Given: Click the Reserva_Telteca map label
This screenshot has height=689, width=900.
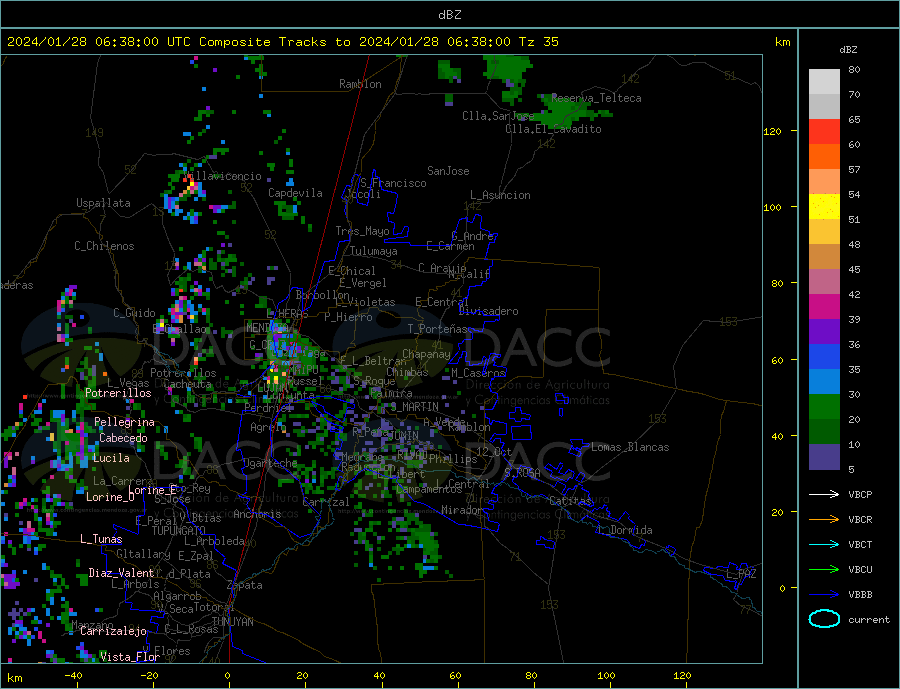Looking at the screenshot, I should [596, 98].
